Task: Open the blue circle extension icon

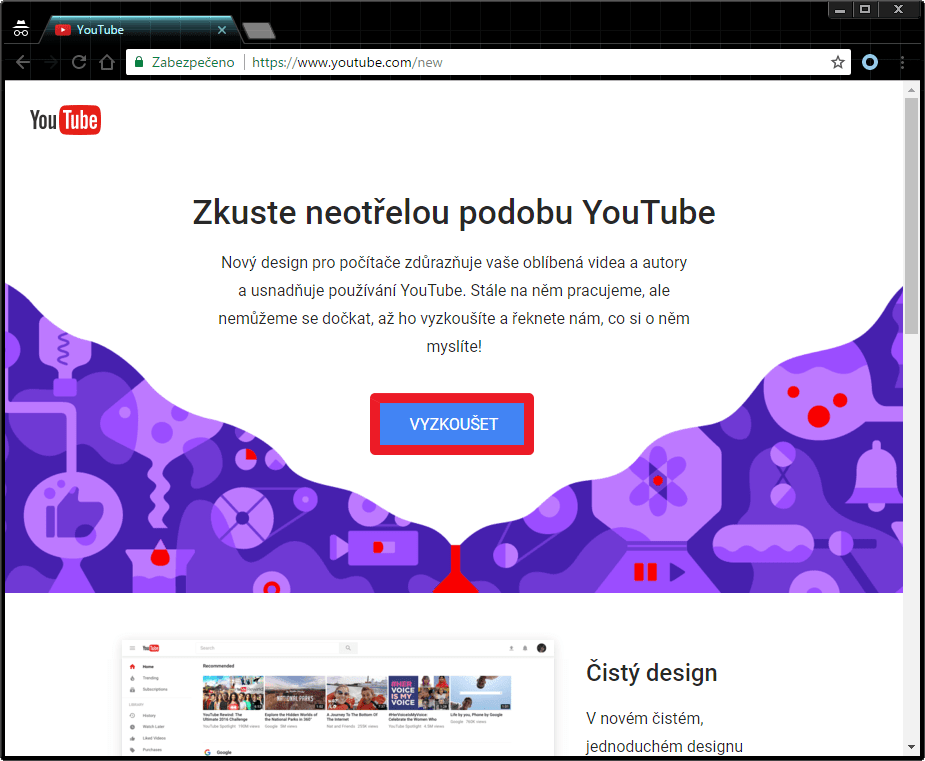Action: (870, 62)
